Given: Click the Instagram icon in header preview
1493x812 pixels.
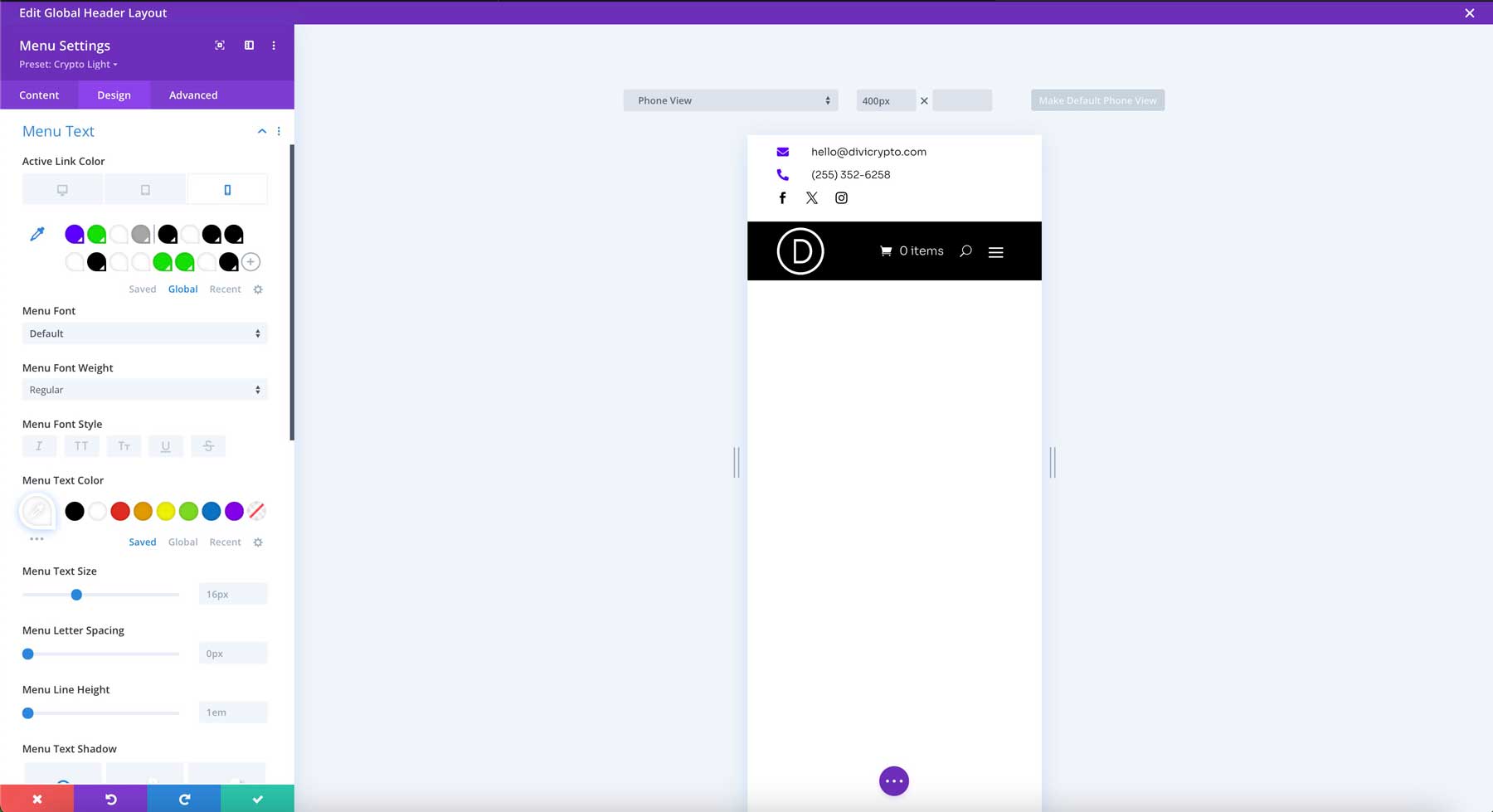Looking at the screenshot, I should click(x=841, y=197).
